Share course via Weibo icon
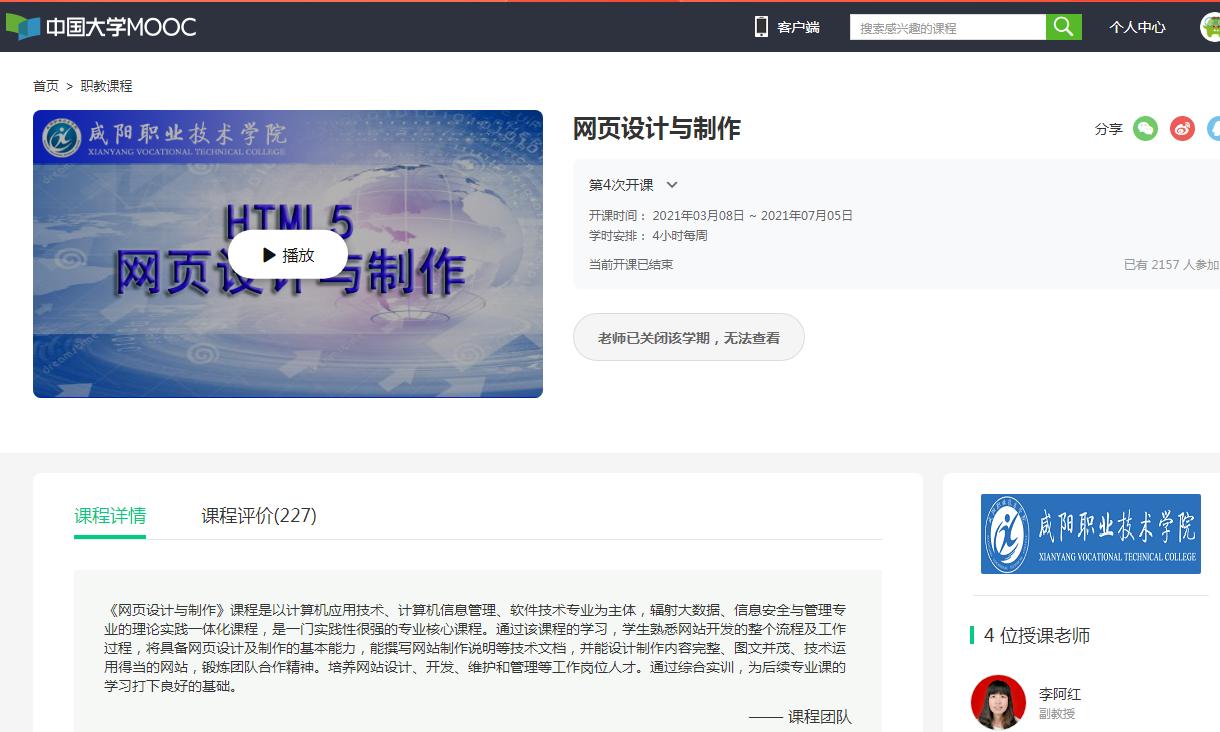Screen dimensions: 1220x732 click(x=1182, y=129)
